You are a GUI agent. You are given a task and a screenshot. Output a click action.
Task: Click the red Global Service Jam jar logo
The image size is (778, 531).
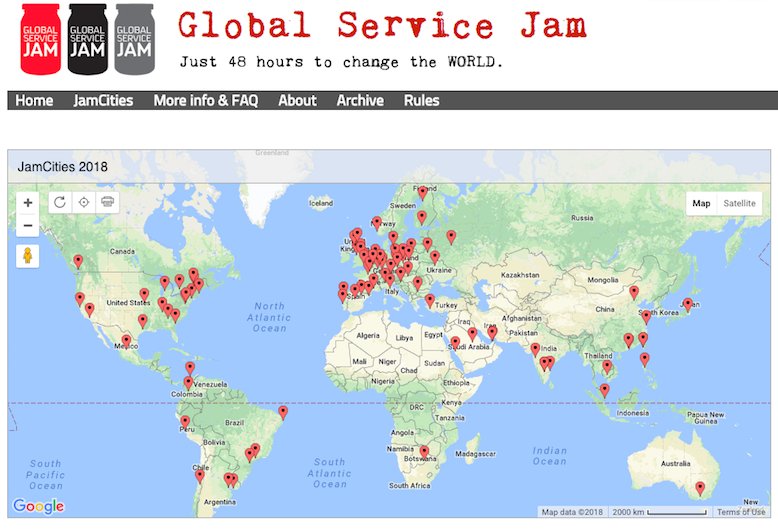tap(41, 39)
